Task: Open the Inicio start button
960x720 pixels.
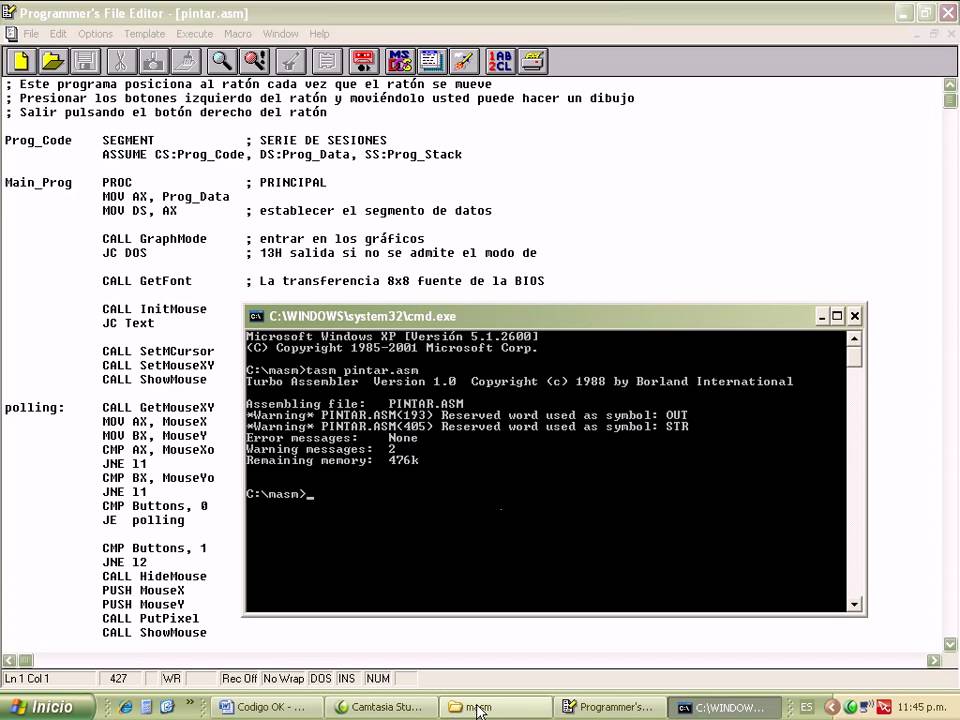Action: coord(47,707)
